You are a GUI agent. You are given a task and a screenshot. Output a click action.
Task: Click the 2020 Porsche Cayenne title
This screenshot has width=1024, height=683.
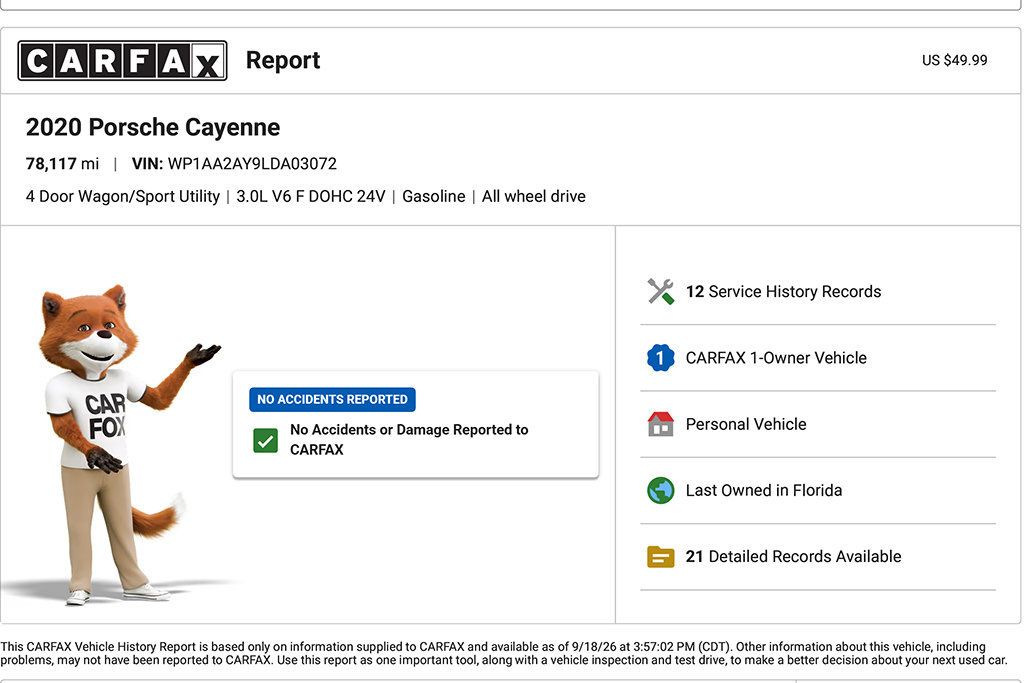(153, 127)
